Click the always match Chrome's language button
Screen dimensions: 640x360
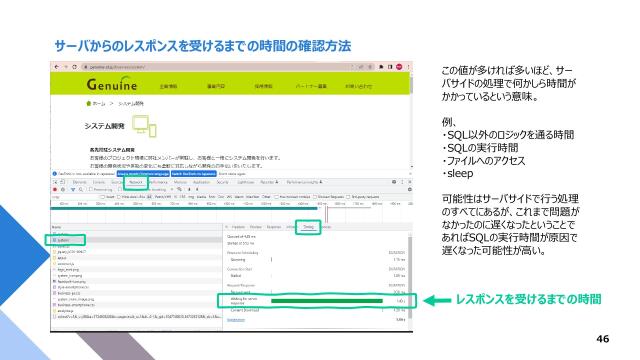point(143,174)
